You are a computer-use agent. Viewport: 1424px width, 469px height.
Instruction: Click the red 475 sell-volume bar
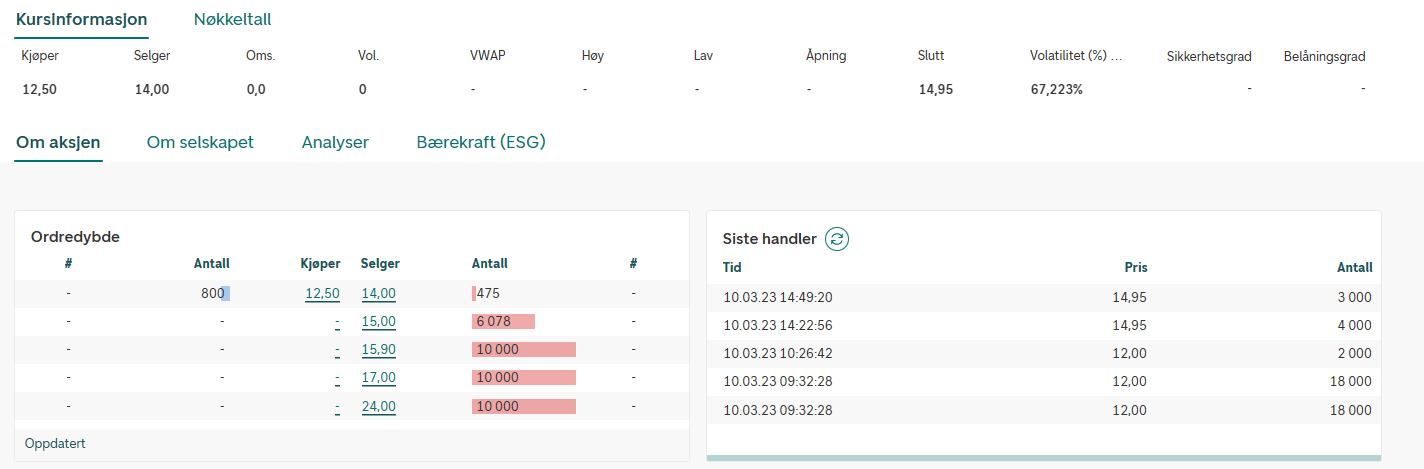pos(474,294)
